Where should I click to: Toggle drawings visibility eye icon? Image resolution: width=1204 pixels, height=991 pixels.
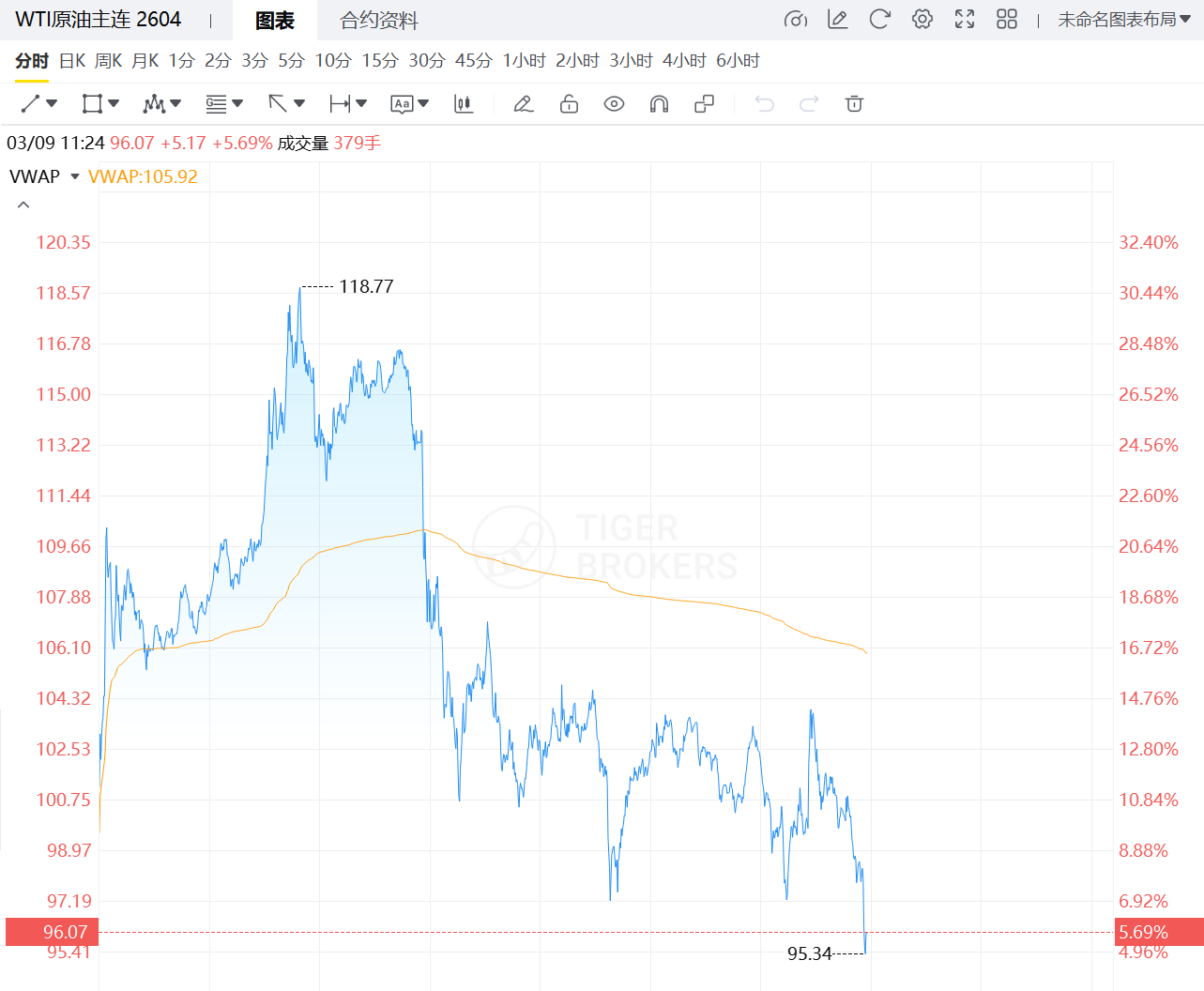[614, 104]
